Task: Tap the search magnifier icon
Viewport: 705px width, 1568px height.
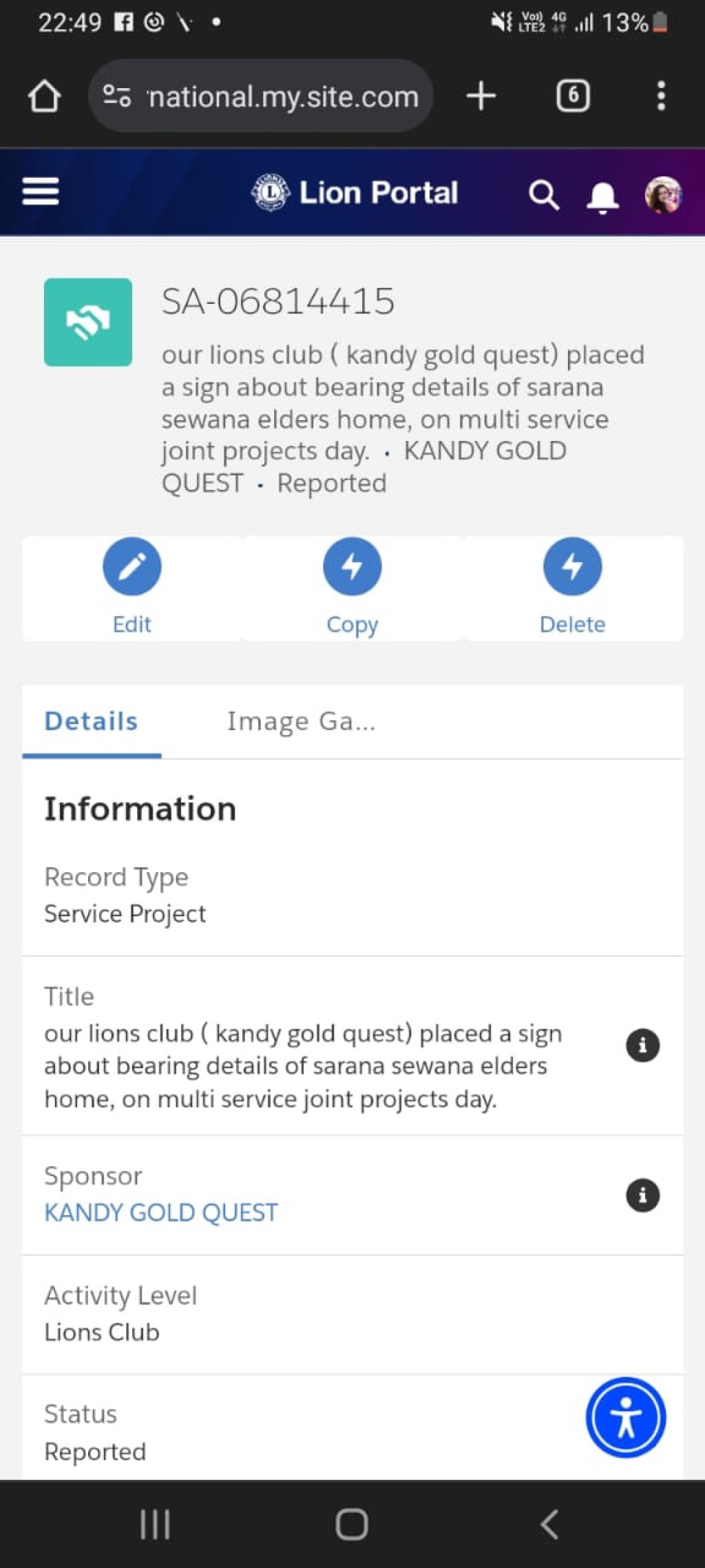Action: pyautogui.click(x=544, y=195)
